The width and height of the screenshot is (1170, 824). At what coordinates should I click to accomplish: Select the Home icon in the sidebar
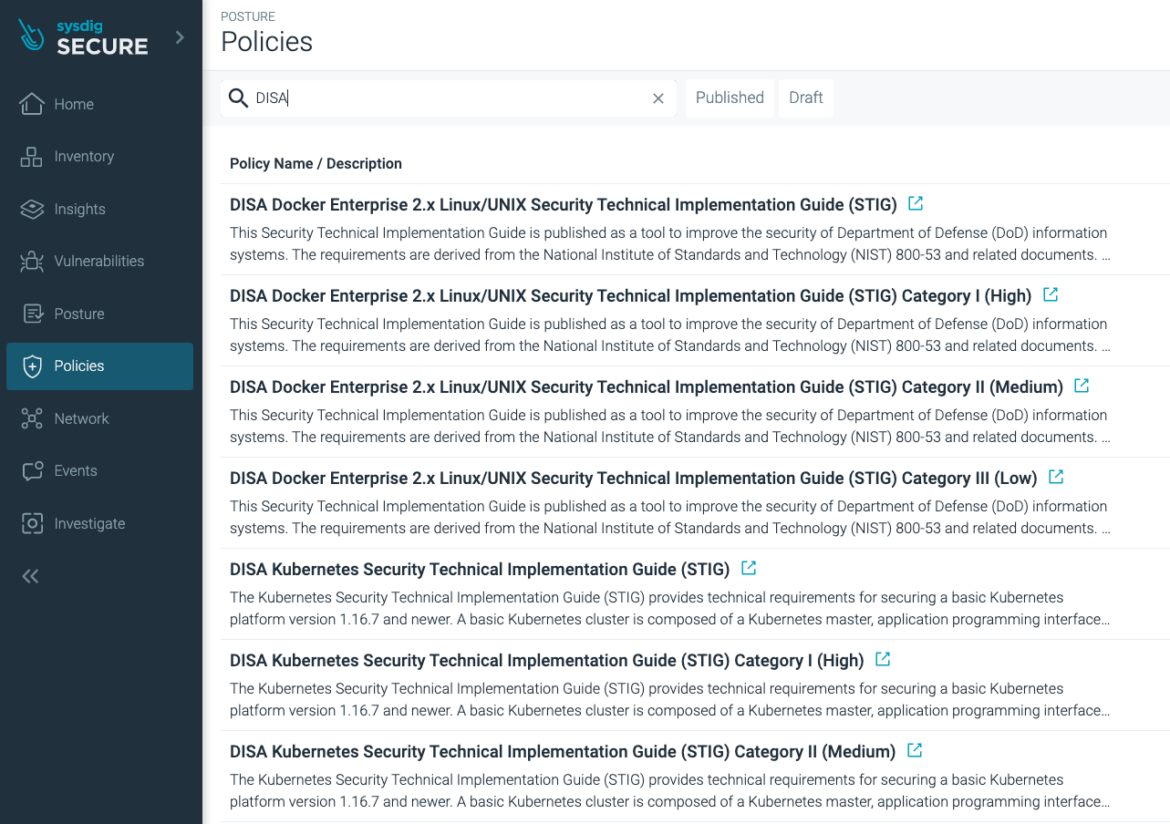click(34, 103)
